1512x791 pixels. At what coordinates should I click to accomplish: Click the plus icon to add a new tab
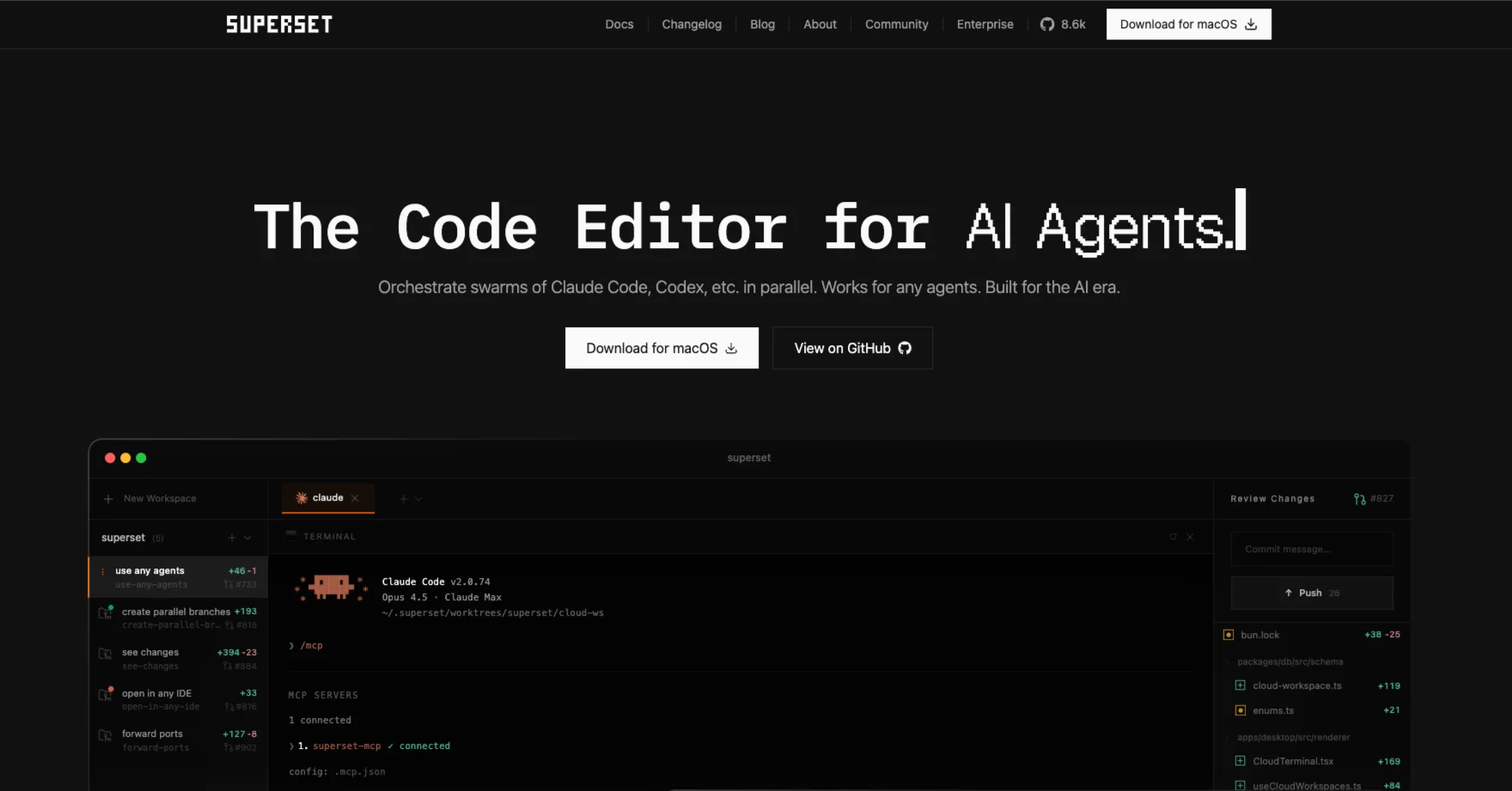click(x=404, y=499)
